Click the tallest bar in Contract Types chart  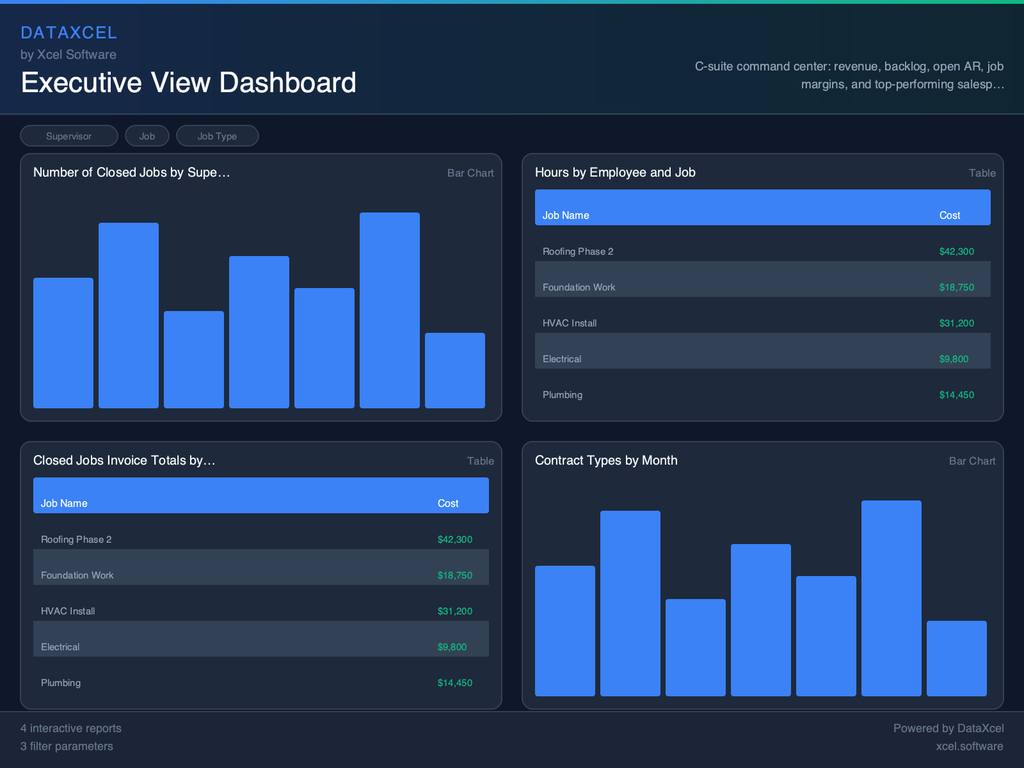pos(890,597)
